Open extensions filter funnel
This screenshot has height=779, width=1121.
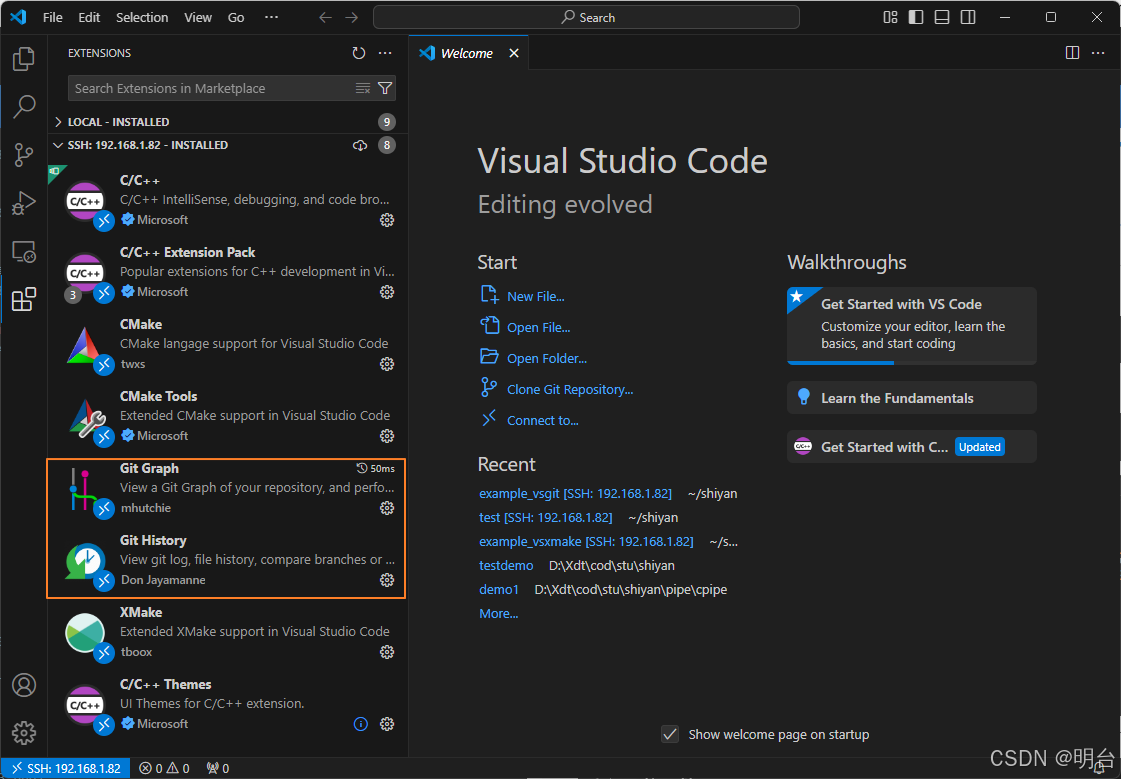[x=385, y=88]
